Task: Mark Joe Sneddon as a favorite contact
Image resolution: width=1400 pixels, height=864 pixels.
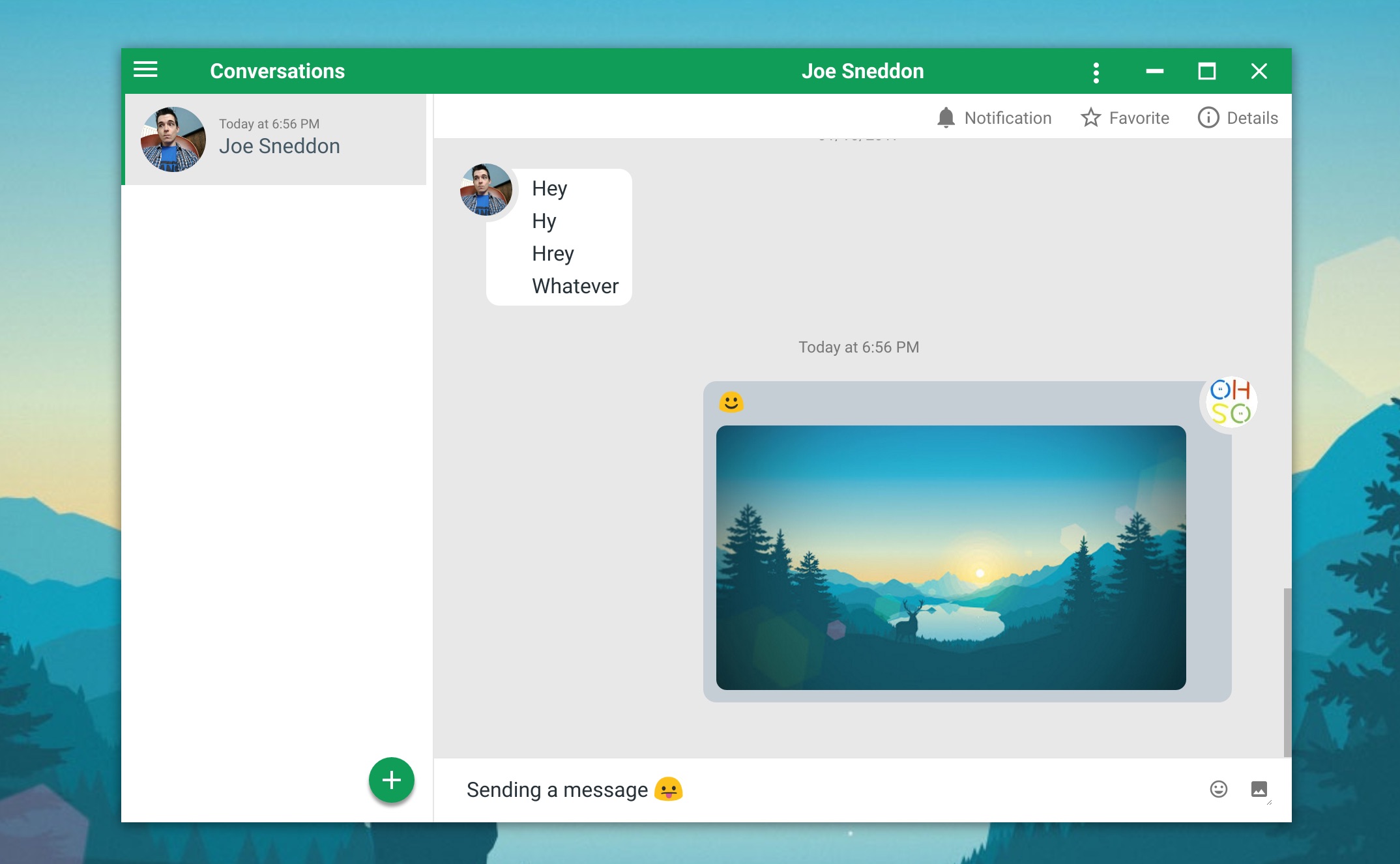Action: [x=1124, y=117]
